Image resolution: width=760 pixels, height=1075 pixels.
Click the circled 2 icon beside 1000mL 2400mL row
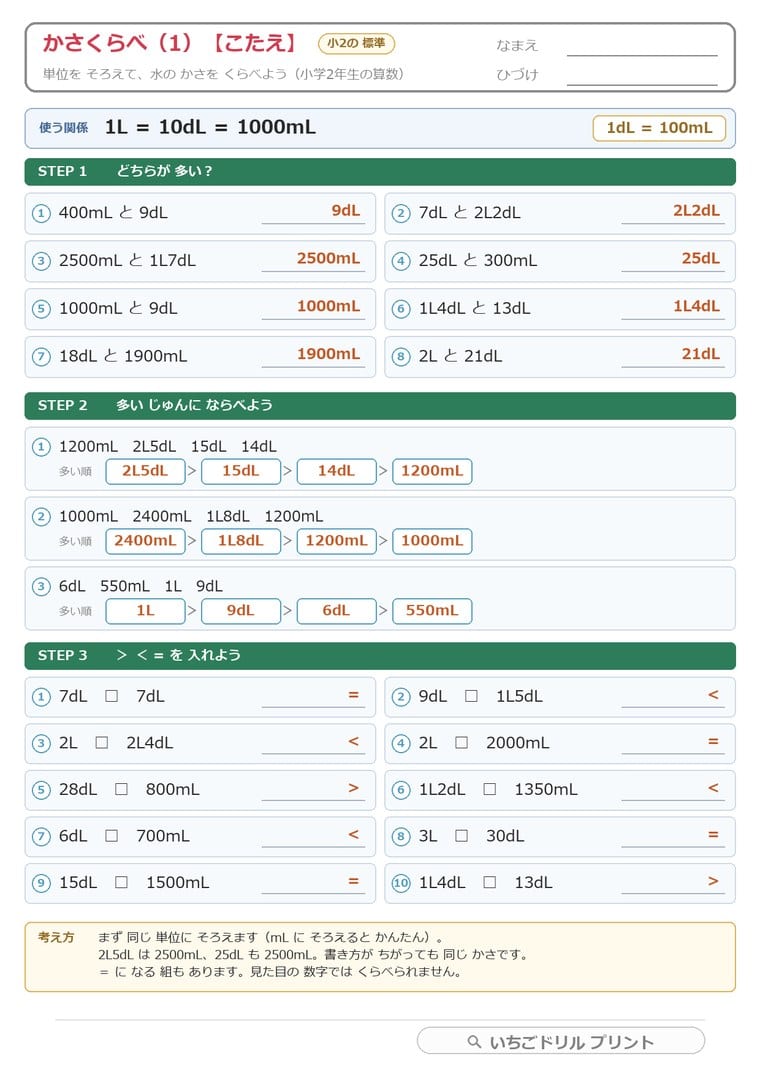[41, 516]
